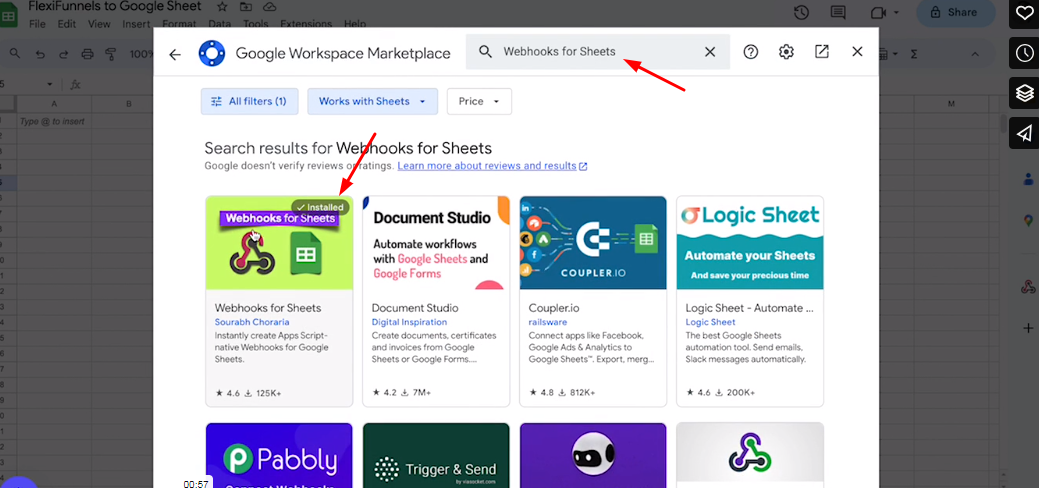Check the cloud save status icon

[269, 7]
